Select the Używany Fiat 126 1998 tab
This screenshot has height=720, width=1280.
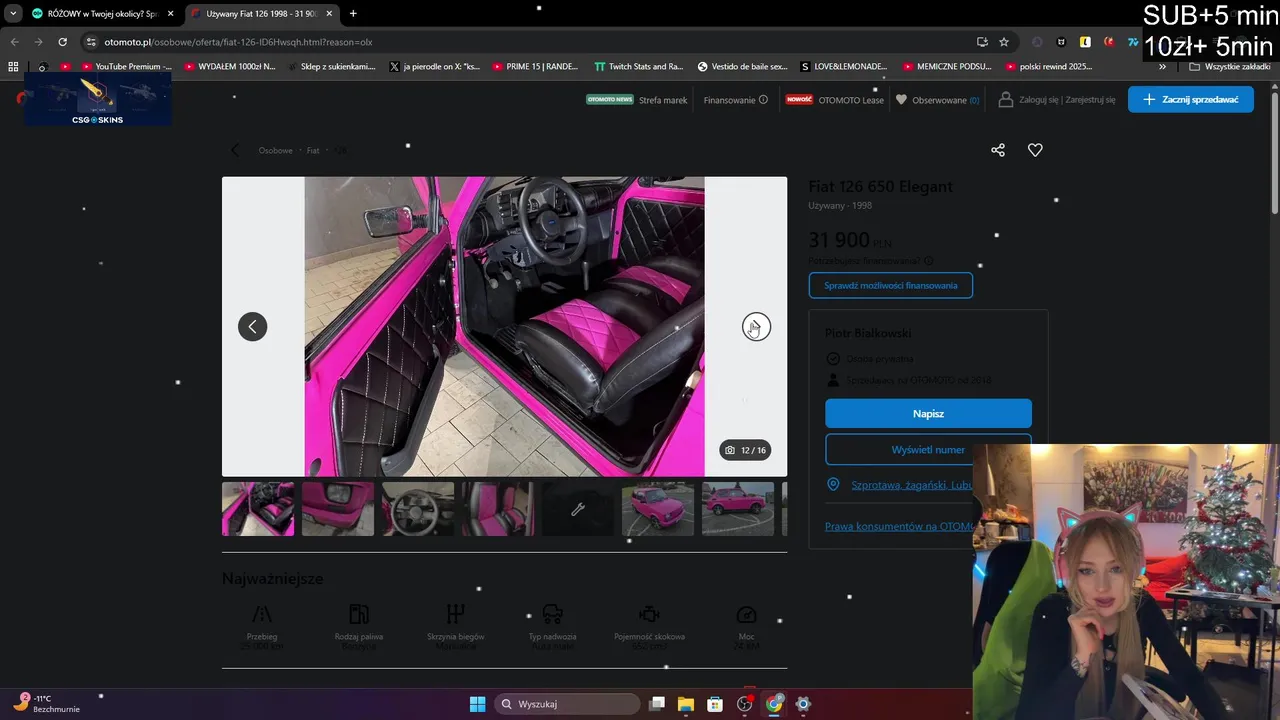[261, 13]
